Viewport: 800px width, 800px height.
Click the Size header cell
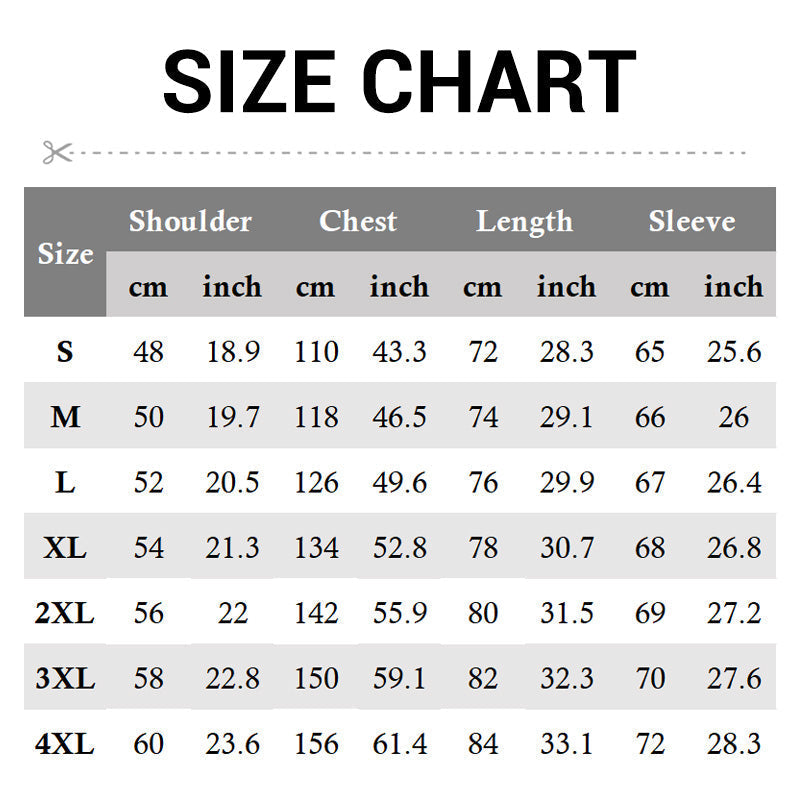click(65, 253)
